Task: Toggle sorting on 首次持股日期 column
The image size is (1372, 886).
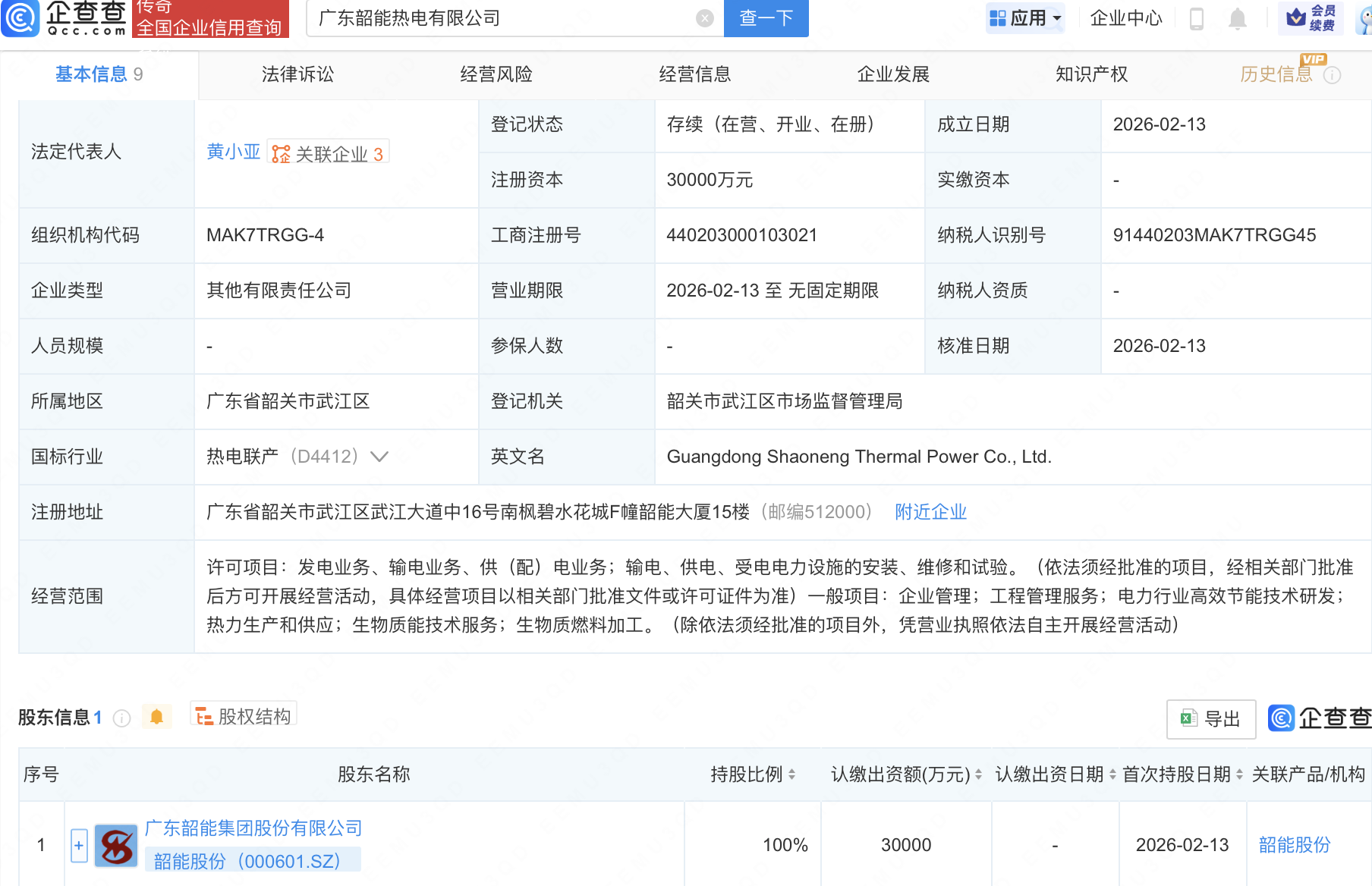Action: coord(1238,774)
